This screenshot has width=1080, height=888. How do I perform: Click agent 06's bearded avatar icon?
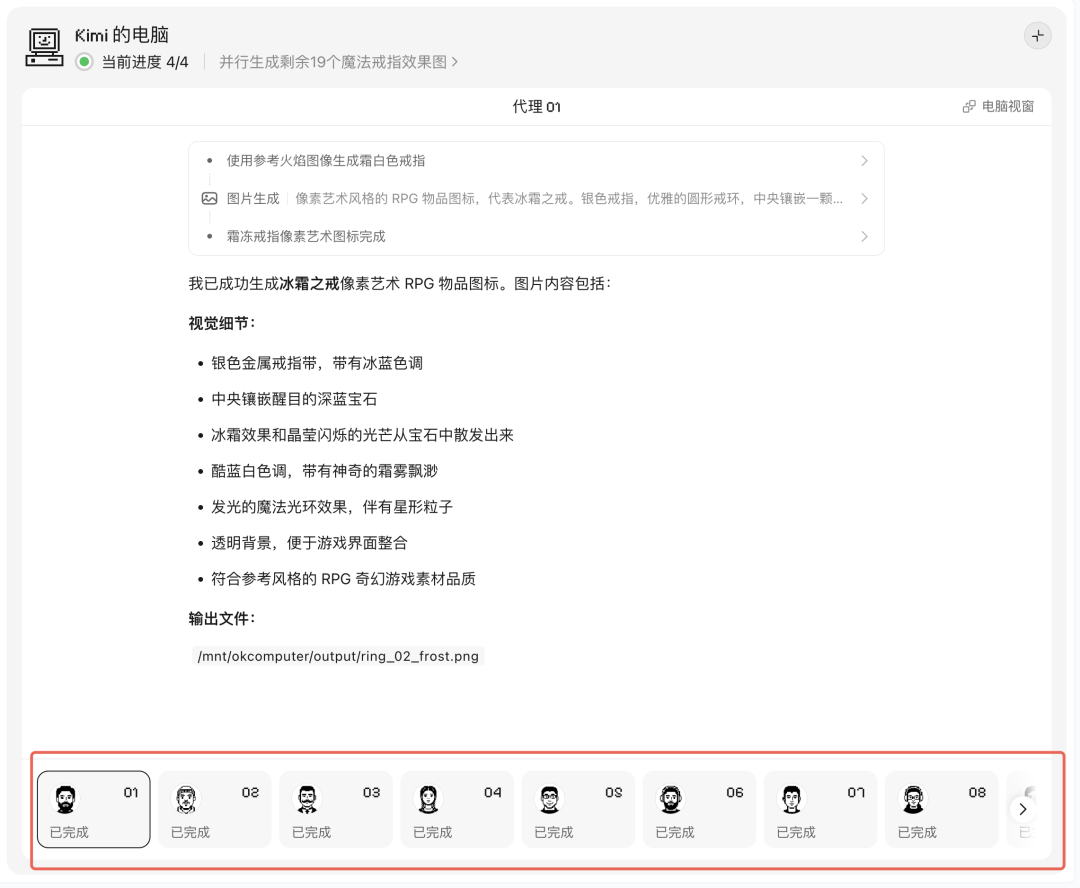(672, 799)
